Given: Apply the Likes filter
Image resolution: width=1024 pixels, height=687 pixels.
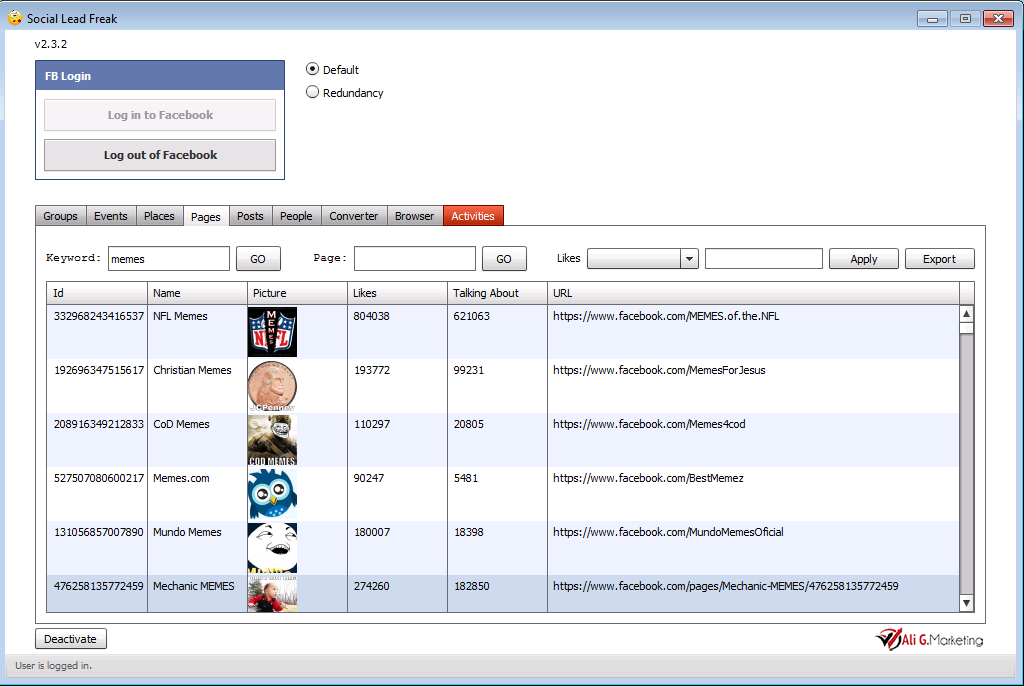Looking at the screenshot, I should point(863,259).
